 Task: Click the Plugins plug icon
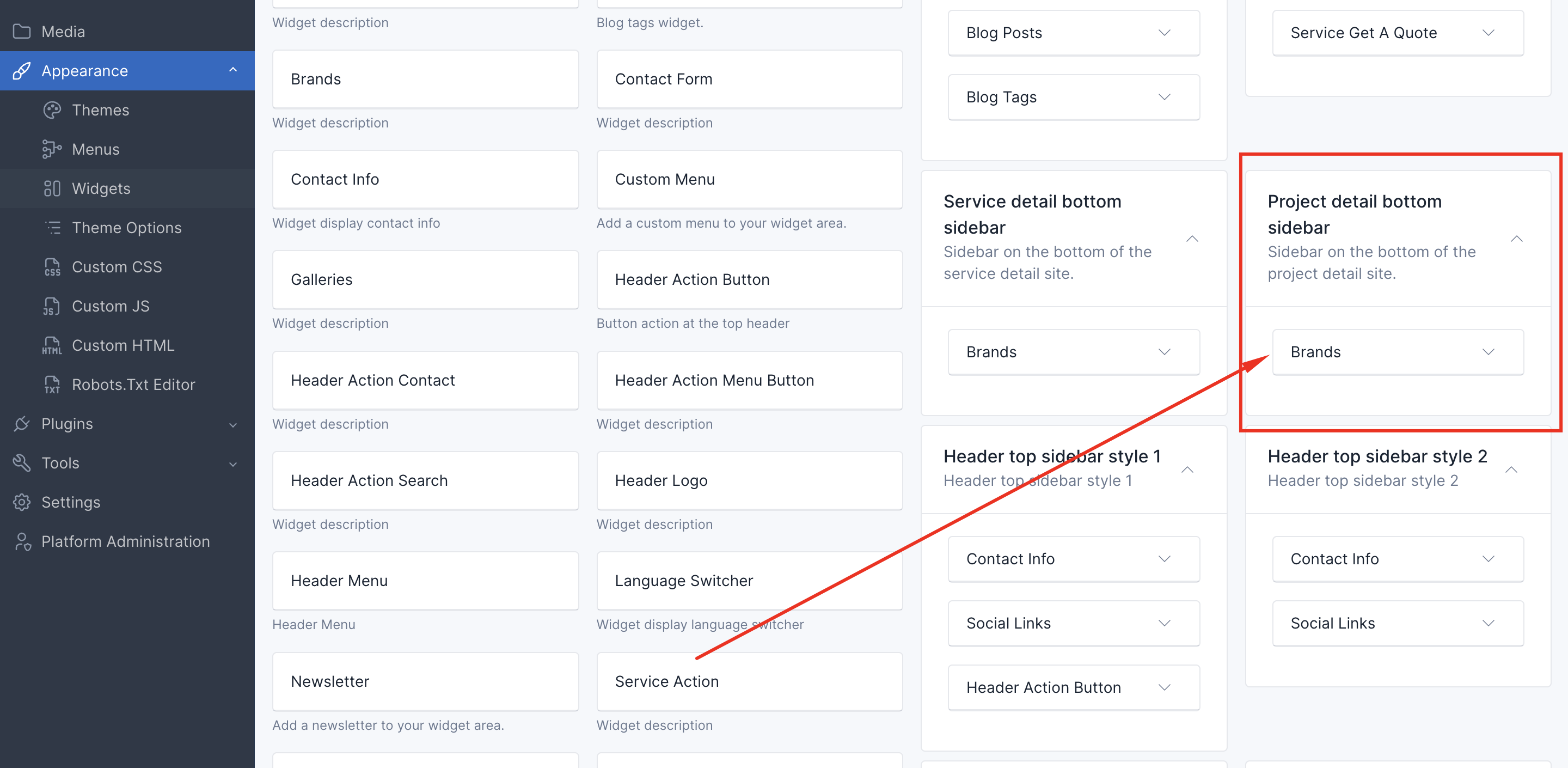pos(22,424)
